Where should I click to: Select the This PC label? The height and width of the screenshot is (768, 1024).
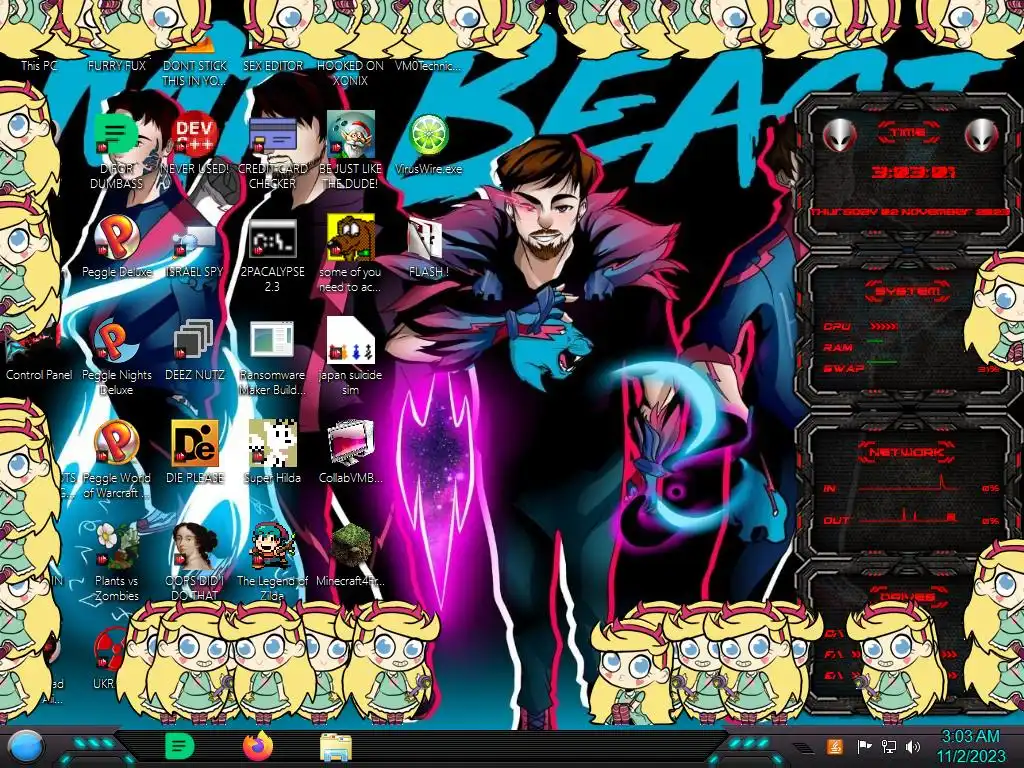click(39, 65)
